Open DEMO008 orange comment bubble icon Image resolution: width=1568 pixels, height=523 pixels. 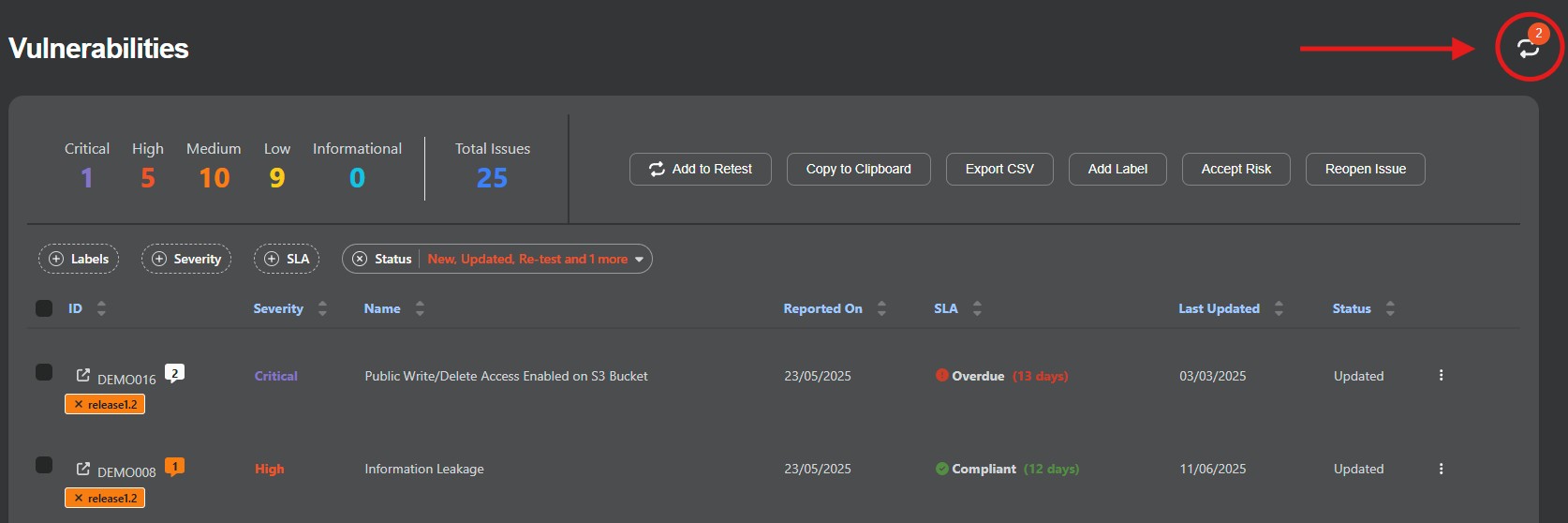[x=174, y=467]
